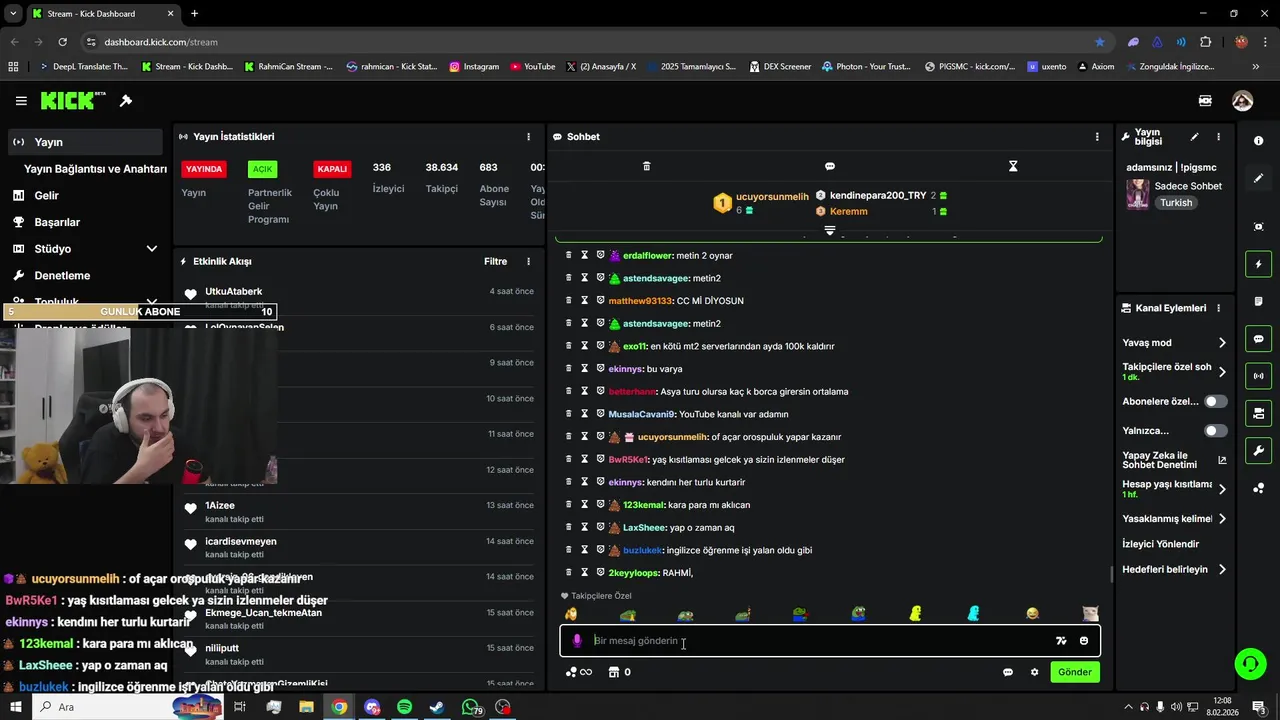Click username ucuyorsunmelih in leaderboard
Image resolution: width=1280 pixels, height=720 pixels.
point(772,197)
